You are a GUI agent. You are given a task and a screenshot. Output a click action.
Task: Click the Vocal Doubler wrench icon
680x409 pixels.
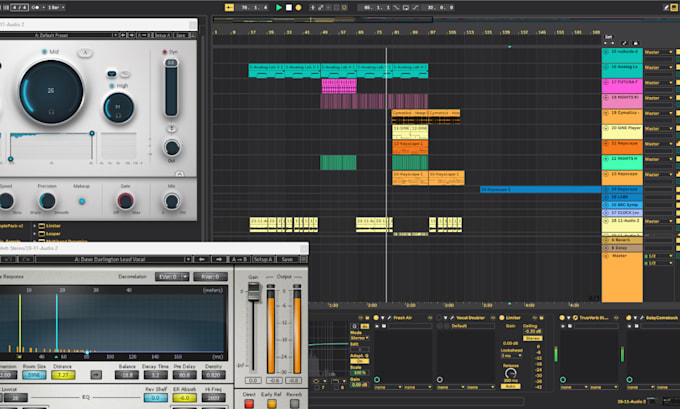pos(452,318)
